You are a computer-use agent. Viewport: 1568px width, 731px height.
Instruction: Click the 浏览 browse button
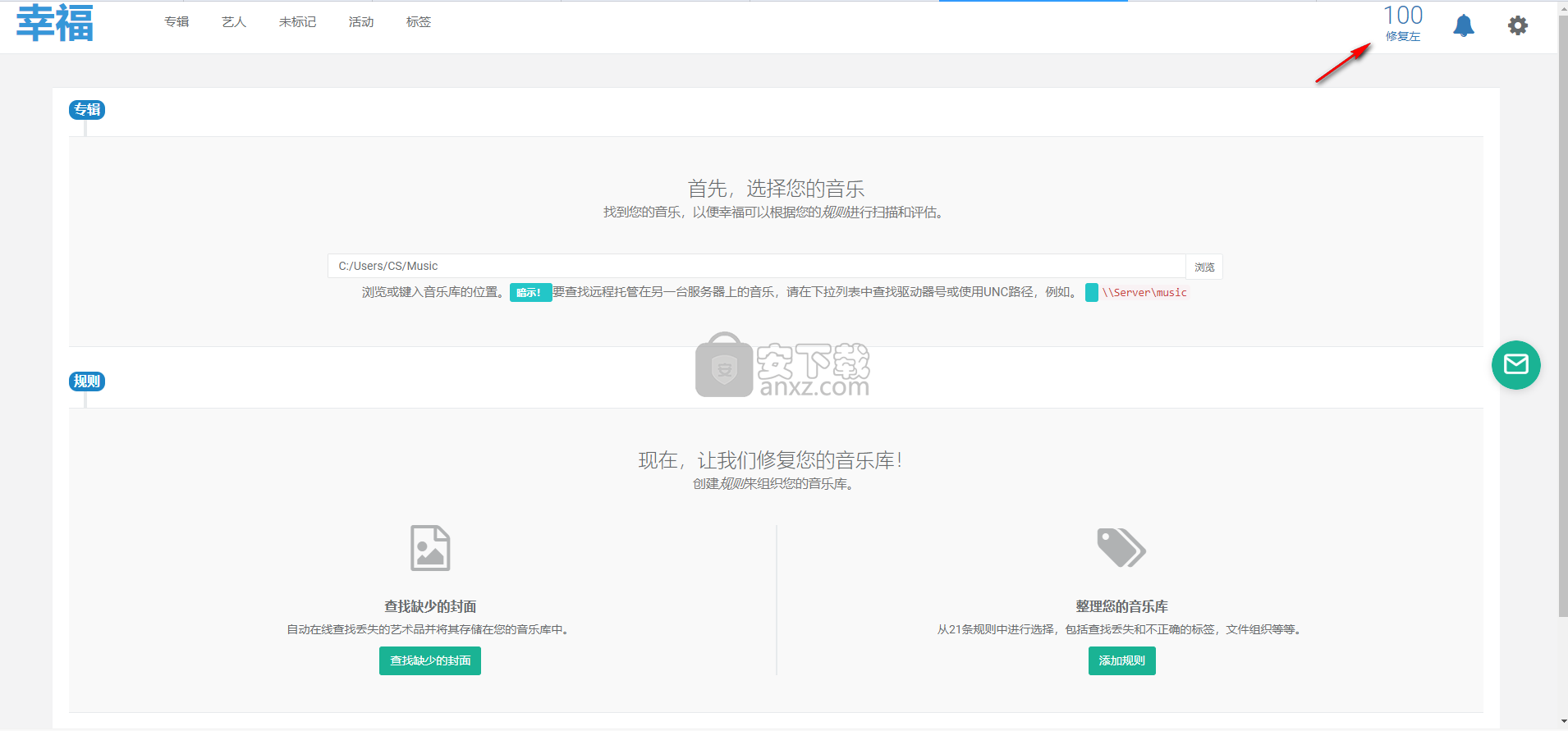(1204, 267)
